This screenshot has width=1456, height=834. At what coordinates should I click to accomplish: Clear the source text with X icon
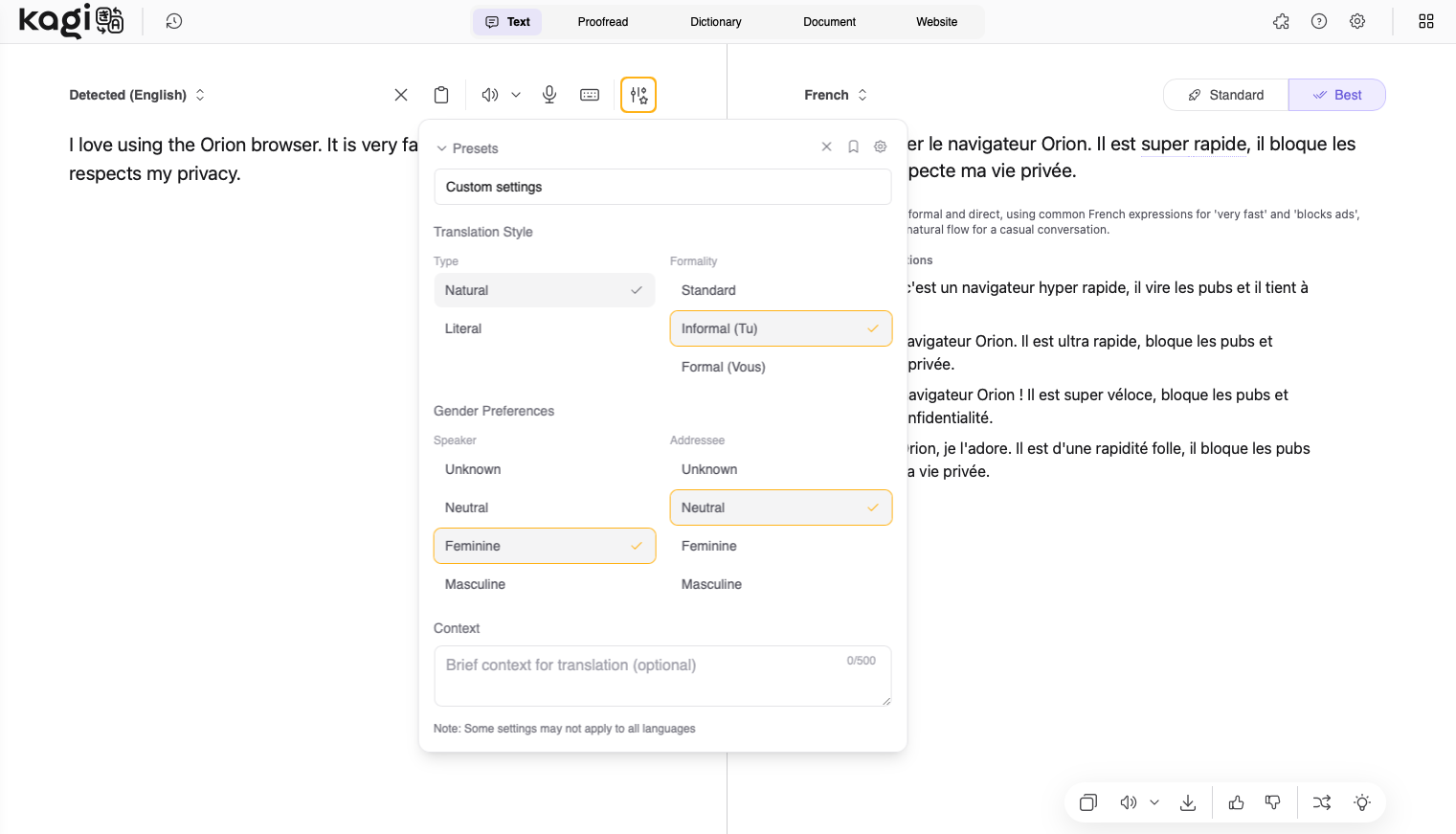click(401, 95)
